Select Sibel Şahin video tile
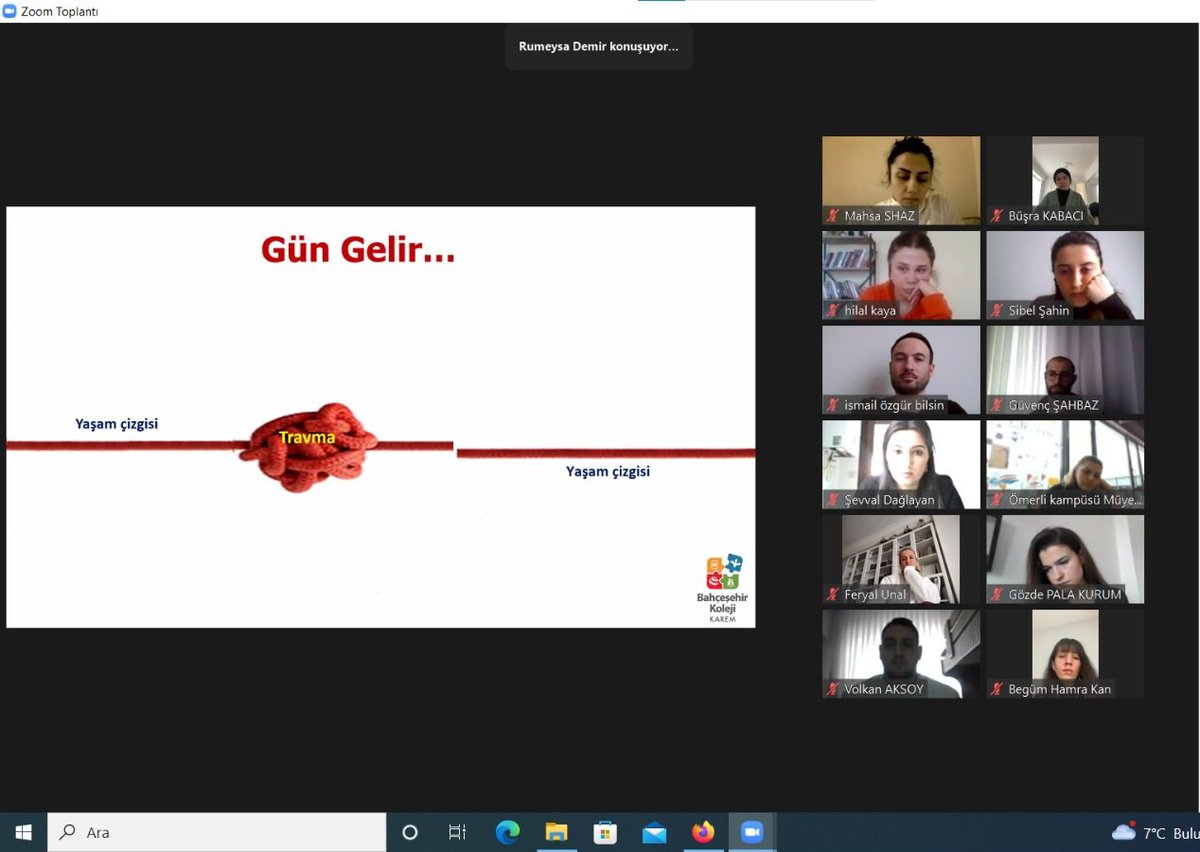 tap(1065, 275)
